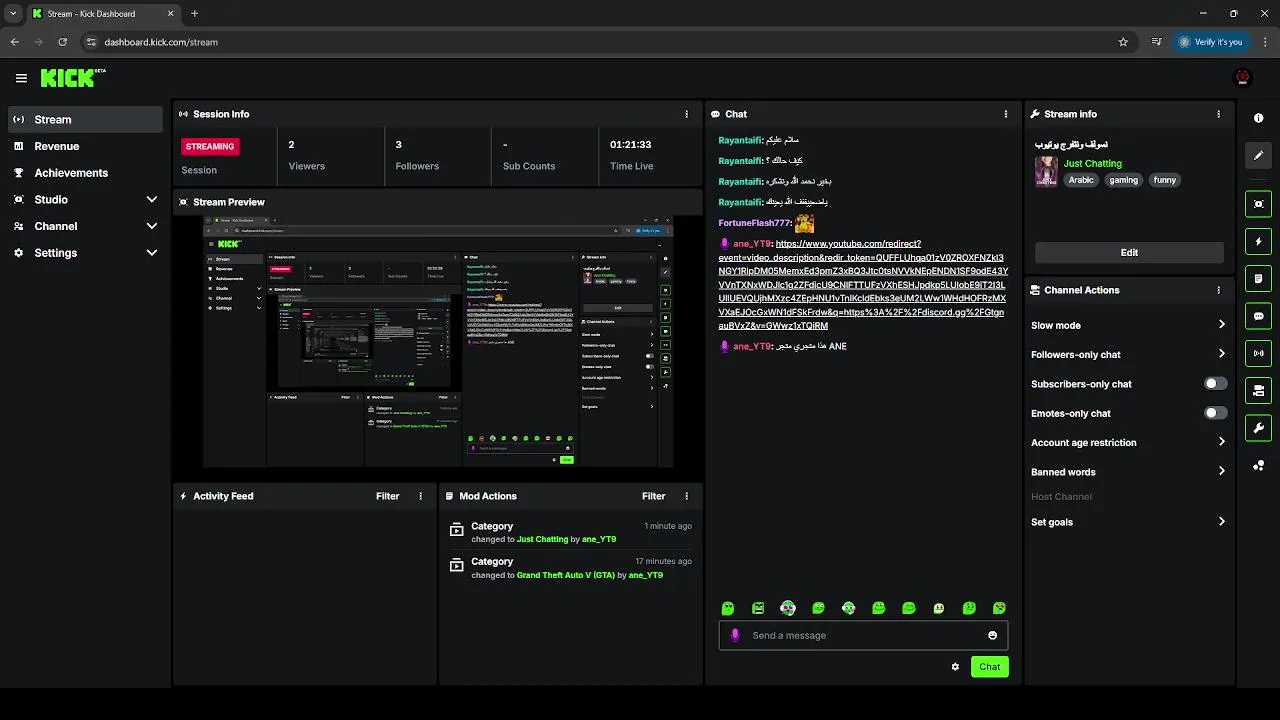This screenshot has height=720, width=1280.
Task: Insert the headphones emote in chat
Action: pyautogui.click(x=788, y=608)
